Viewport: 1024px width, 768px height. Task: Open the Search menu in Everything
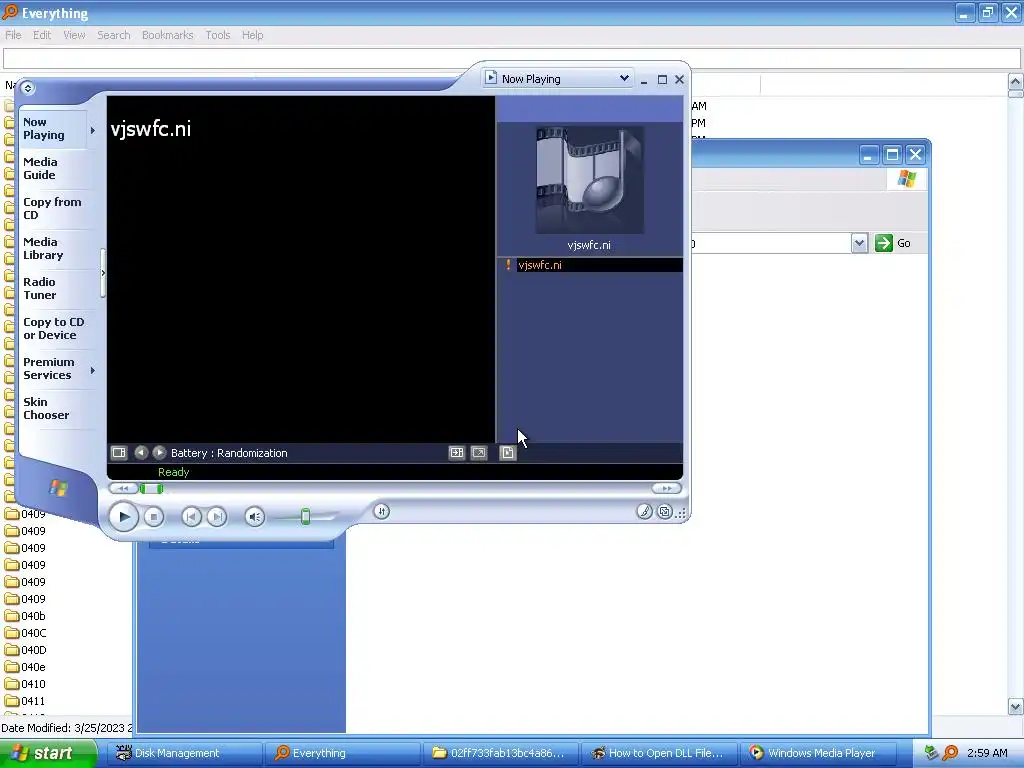[x=114, y=35]
